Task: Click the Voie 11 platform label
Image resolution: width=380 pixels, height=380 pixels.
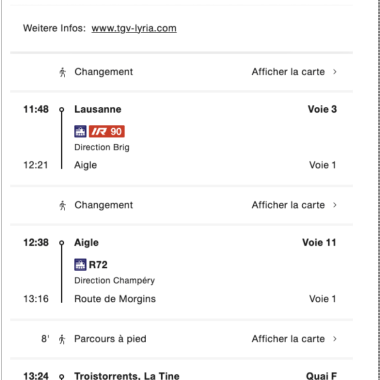Action: [319, 243]
